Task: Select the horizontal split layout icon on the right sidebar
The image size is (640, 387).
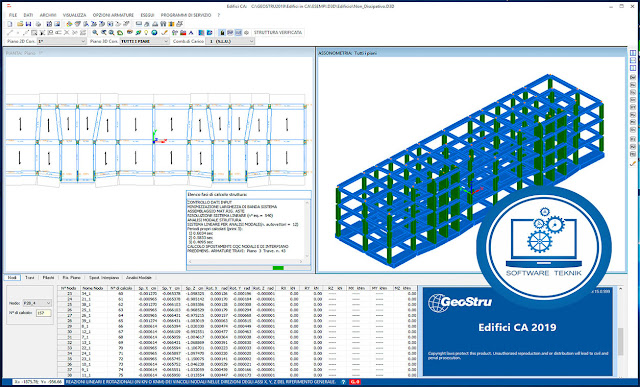Action: point(633,60)
